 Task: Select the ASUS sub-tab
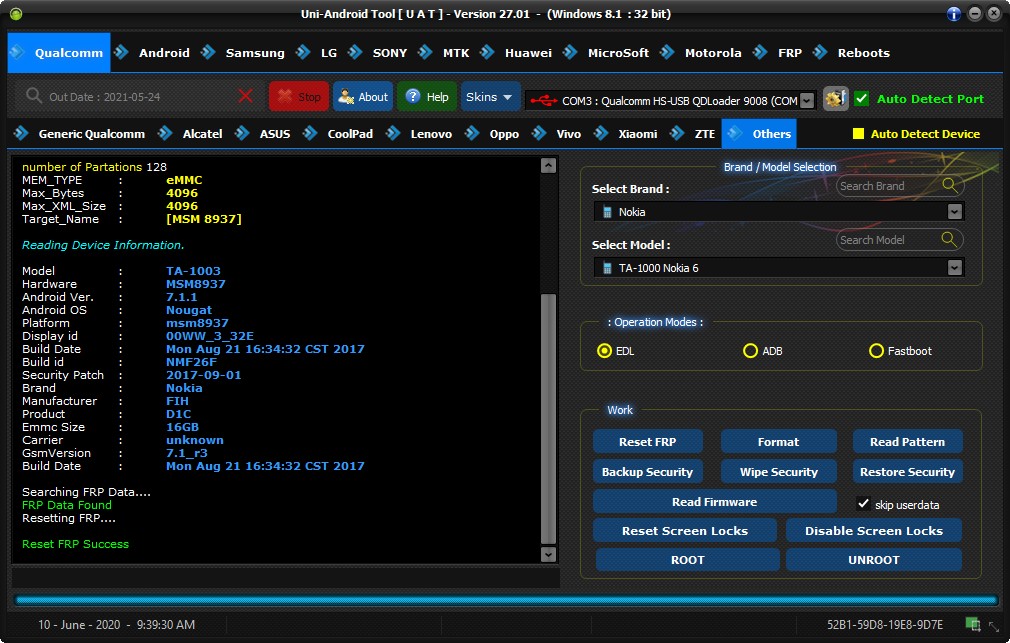pyautogui.click(x=263, y=134)
